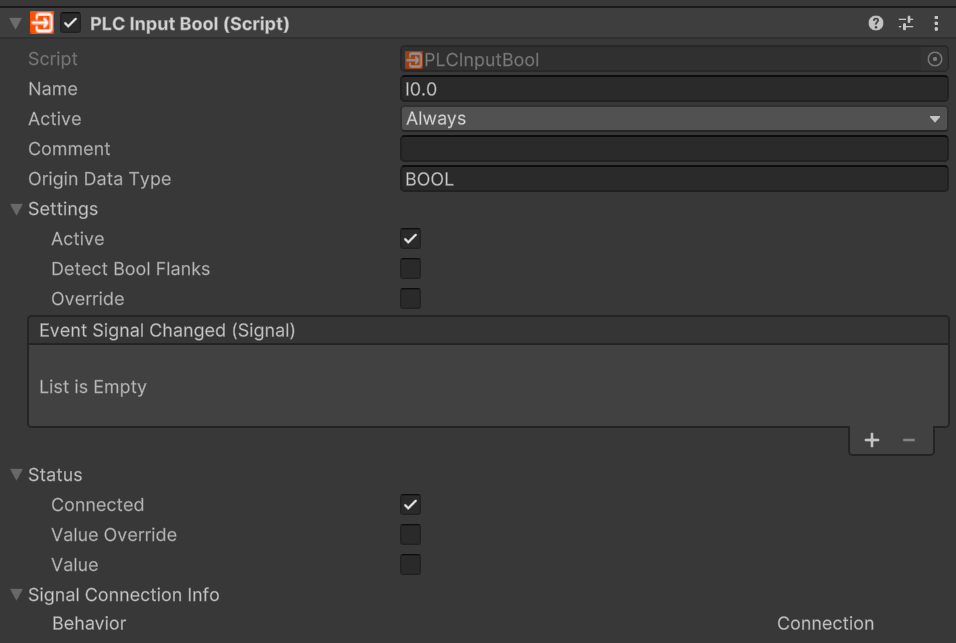Screen dimensions: 956x643
Task: Disable the PLC Input Bool component checkbox
Action: click(71, 23)
